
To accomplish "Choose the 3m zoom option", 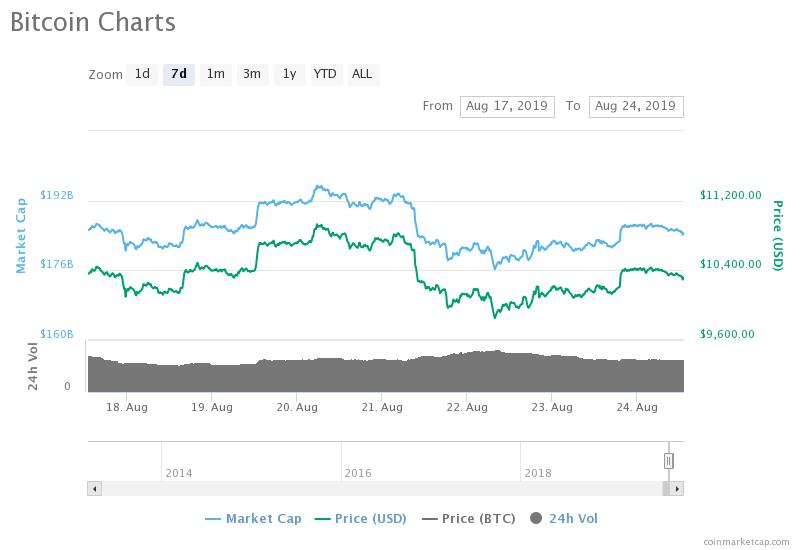I will 252,74.
